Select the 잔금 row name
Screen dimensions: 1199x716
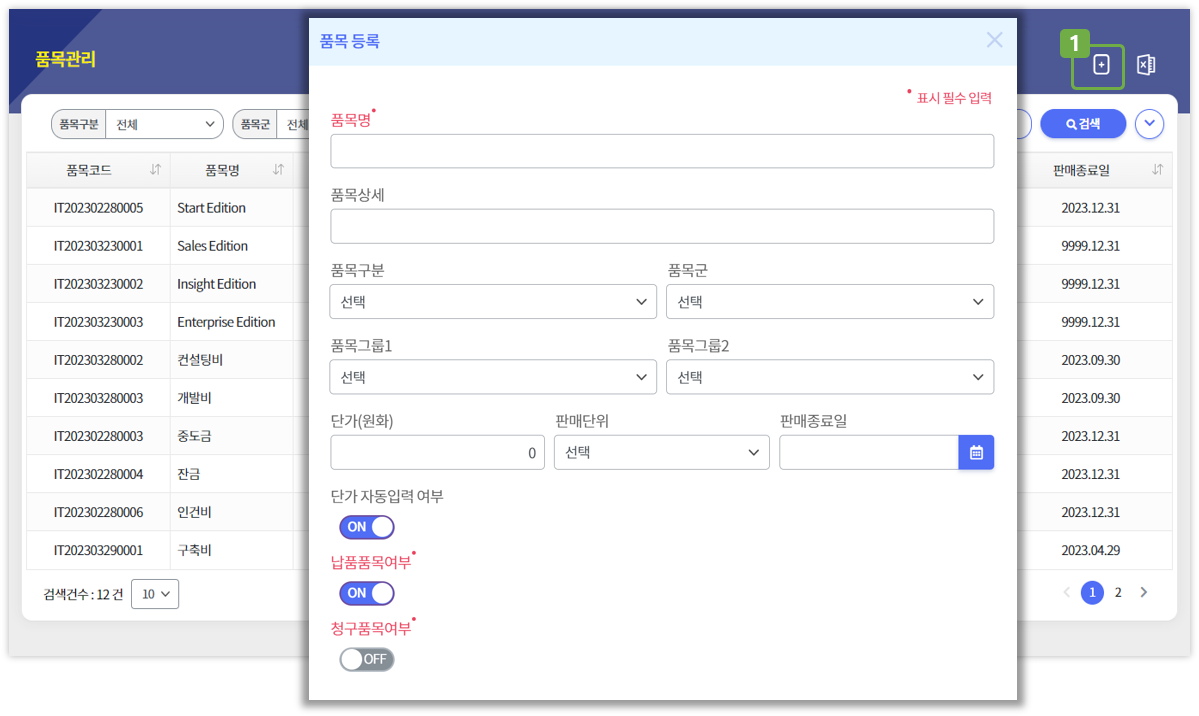coord(188,474)
